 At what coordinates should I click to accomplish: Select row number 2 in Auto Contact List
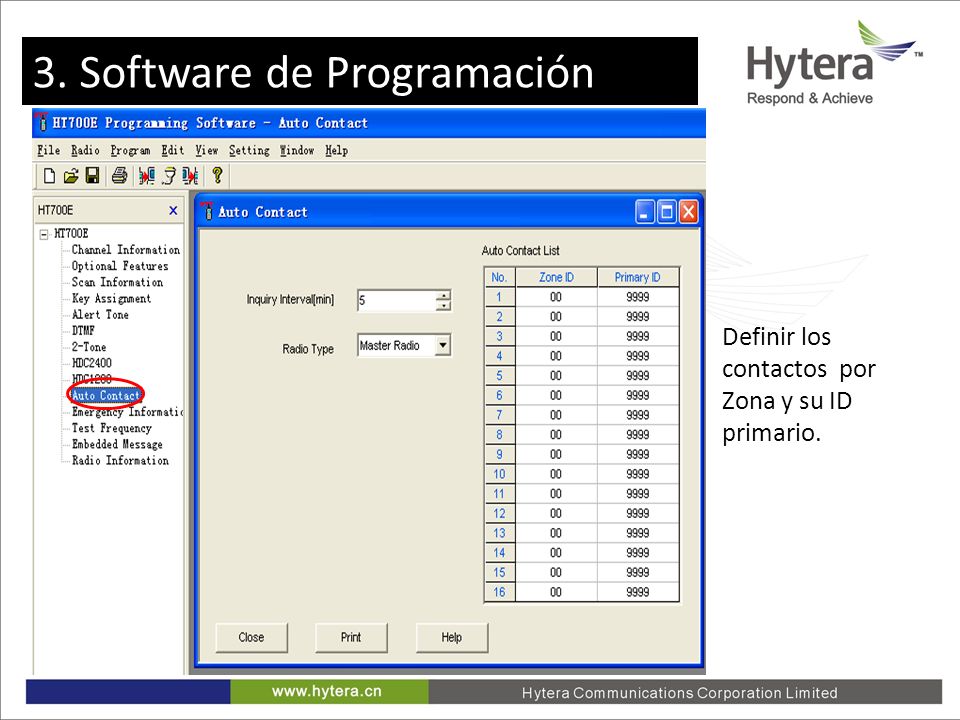[500, 317]
